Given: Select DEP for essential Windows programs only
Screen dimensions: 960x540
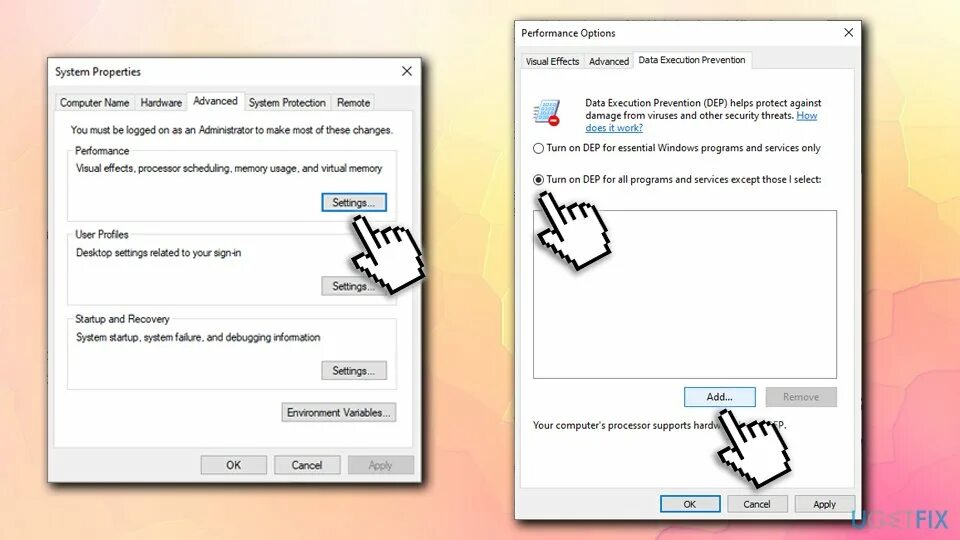Looking at the screenshot, I should click(x=677, y=148).
